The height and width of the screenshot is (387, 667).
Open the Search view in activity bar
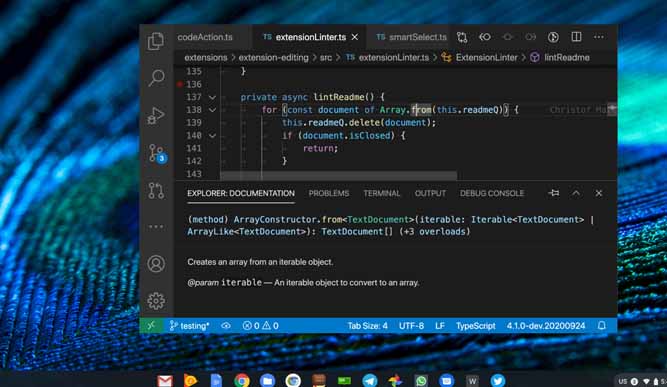[x=156, y=78]
